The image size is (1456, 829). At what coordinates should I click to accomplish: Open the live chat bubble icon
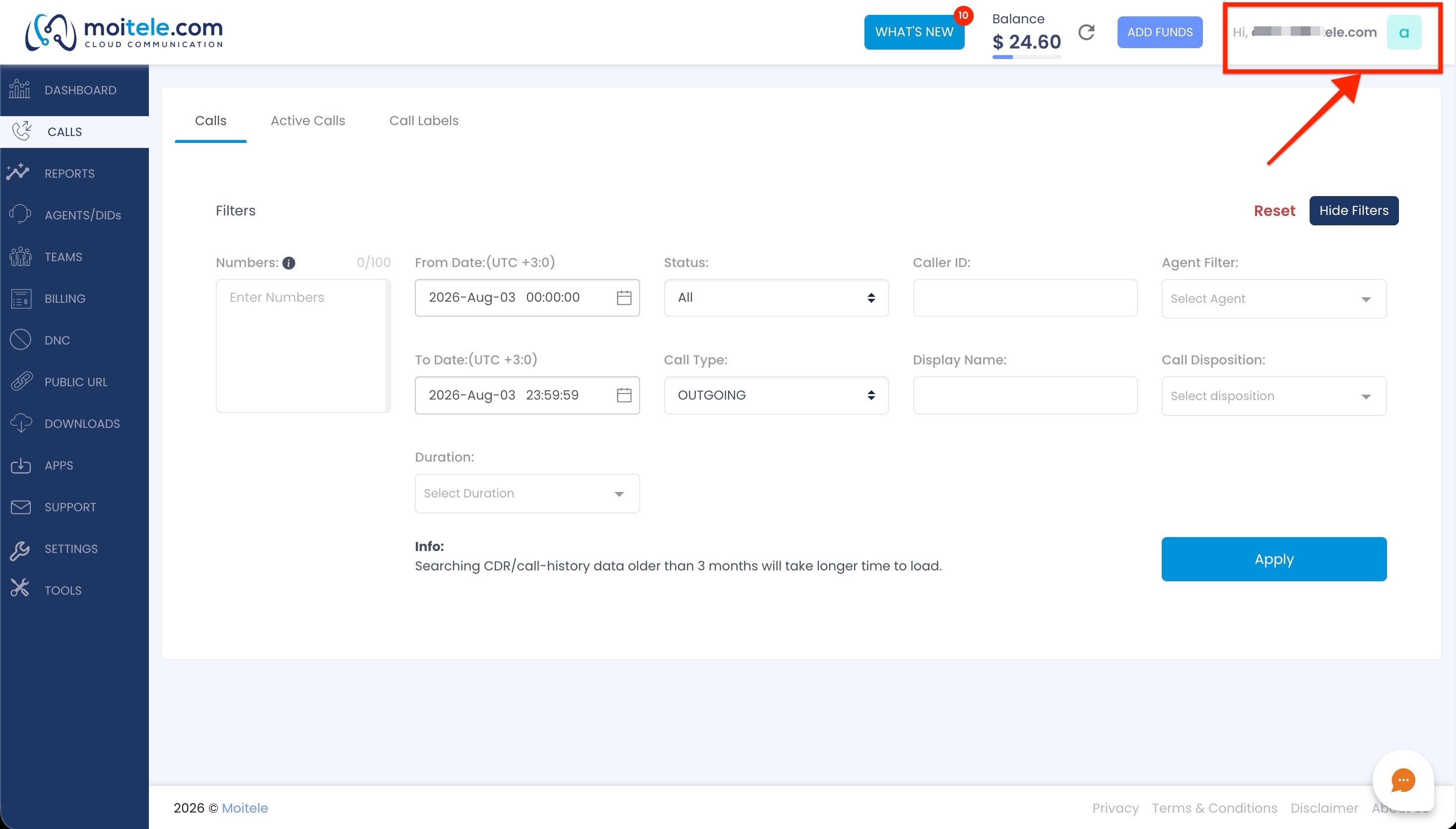[1403, 780]
